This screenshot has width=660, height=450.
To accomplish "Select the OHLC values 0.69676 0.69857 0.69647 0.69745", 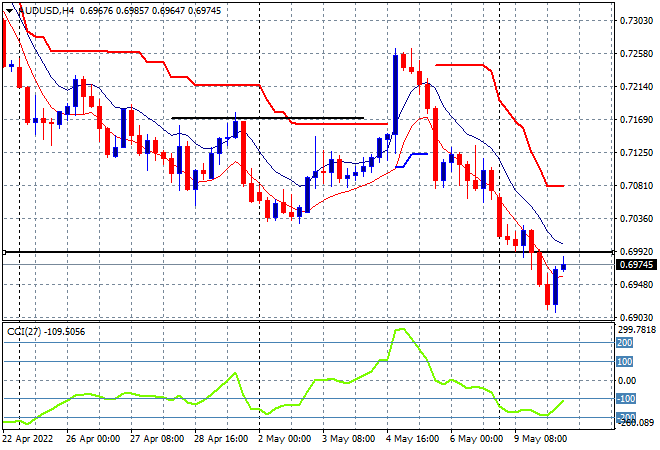I will click(150, 11).
